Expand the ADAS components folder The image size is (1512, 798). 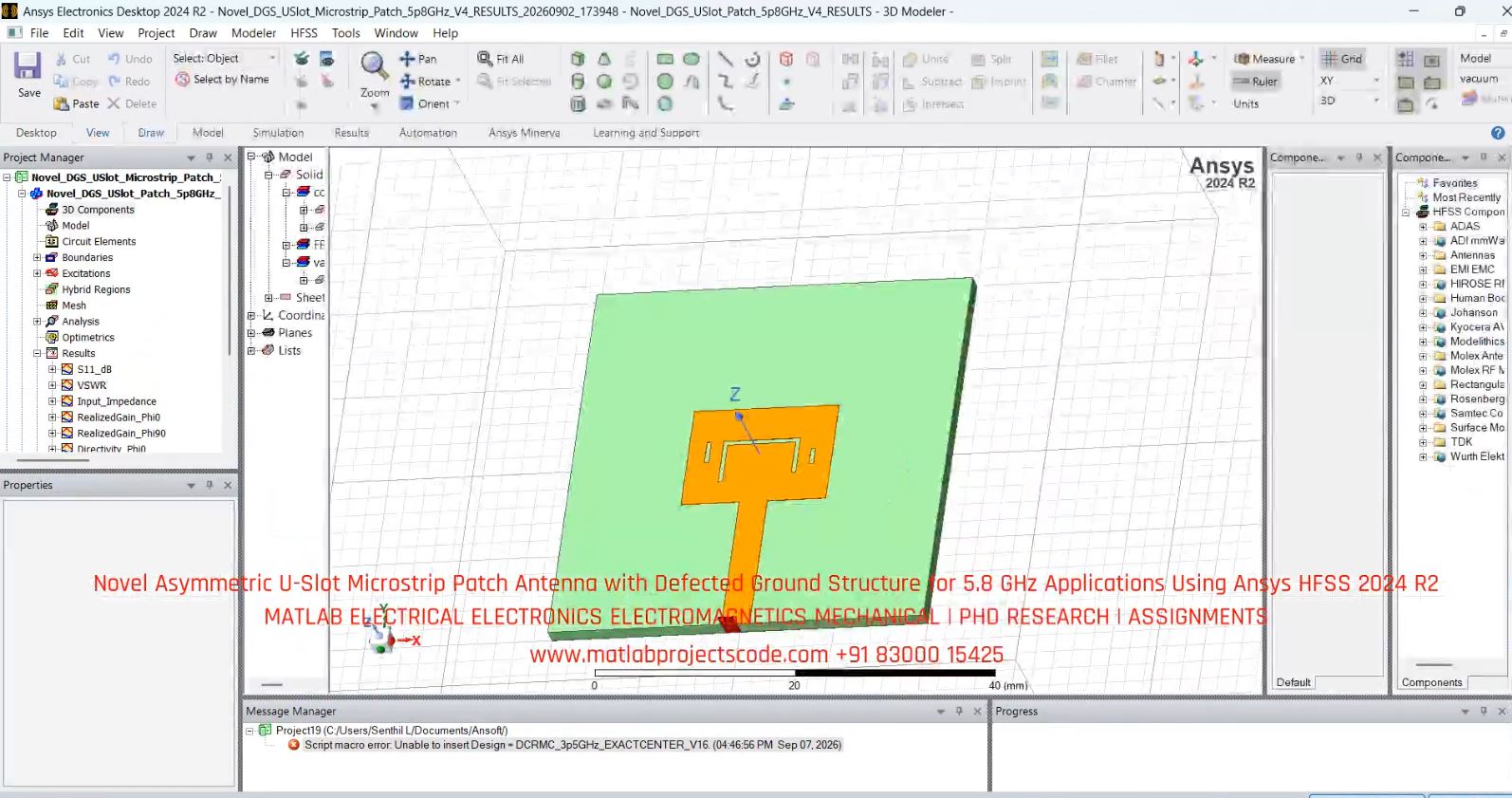(x=1423, y=227)
